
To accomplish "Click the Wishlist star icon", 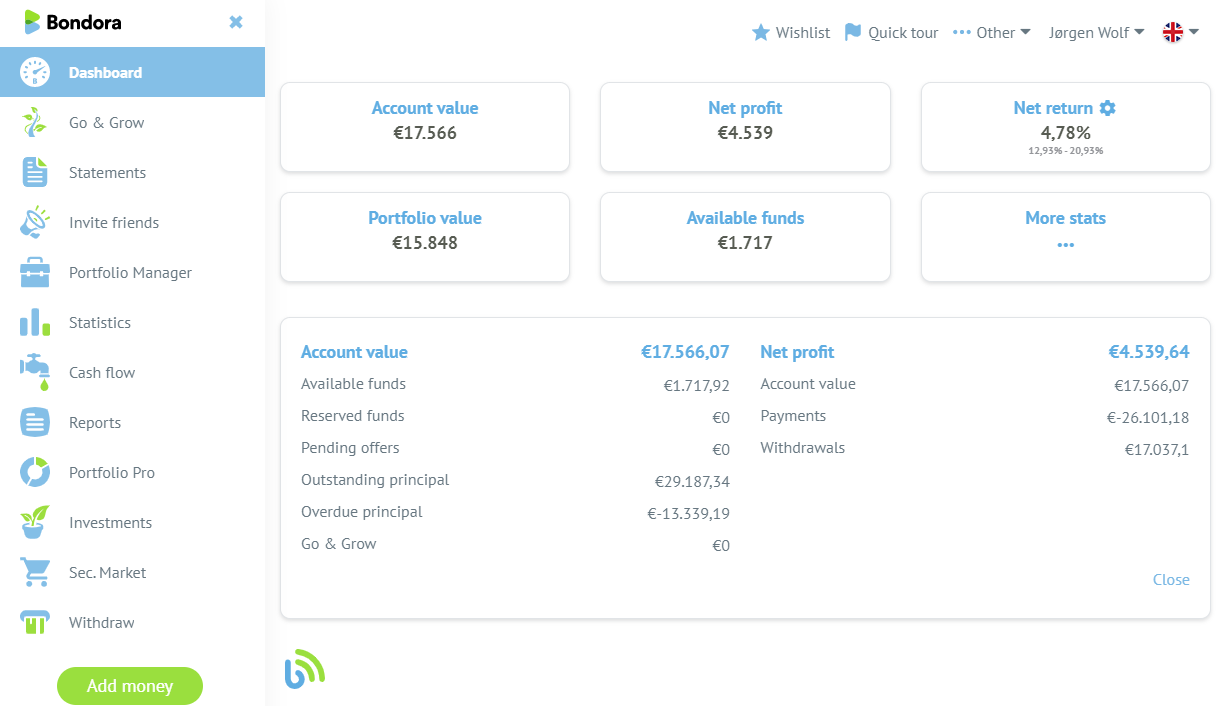I will [x=761, y=33].
